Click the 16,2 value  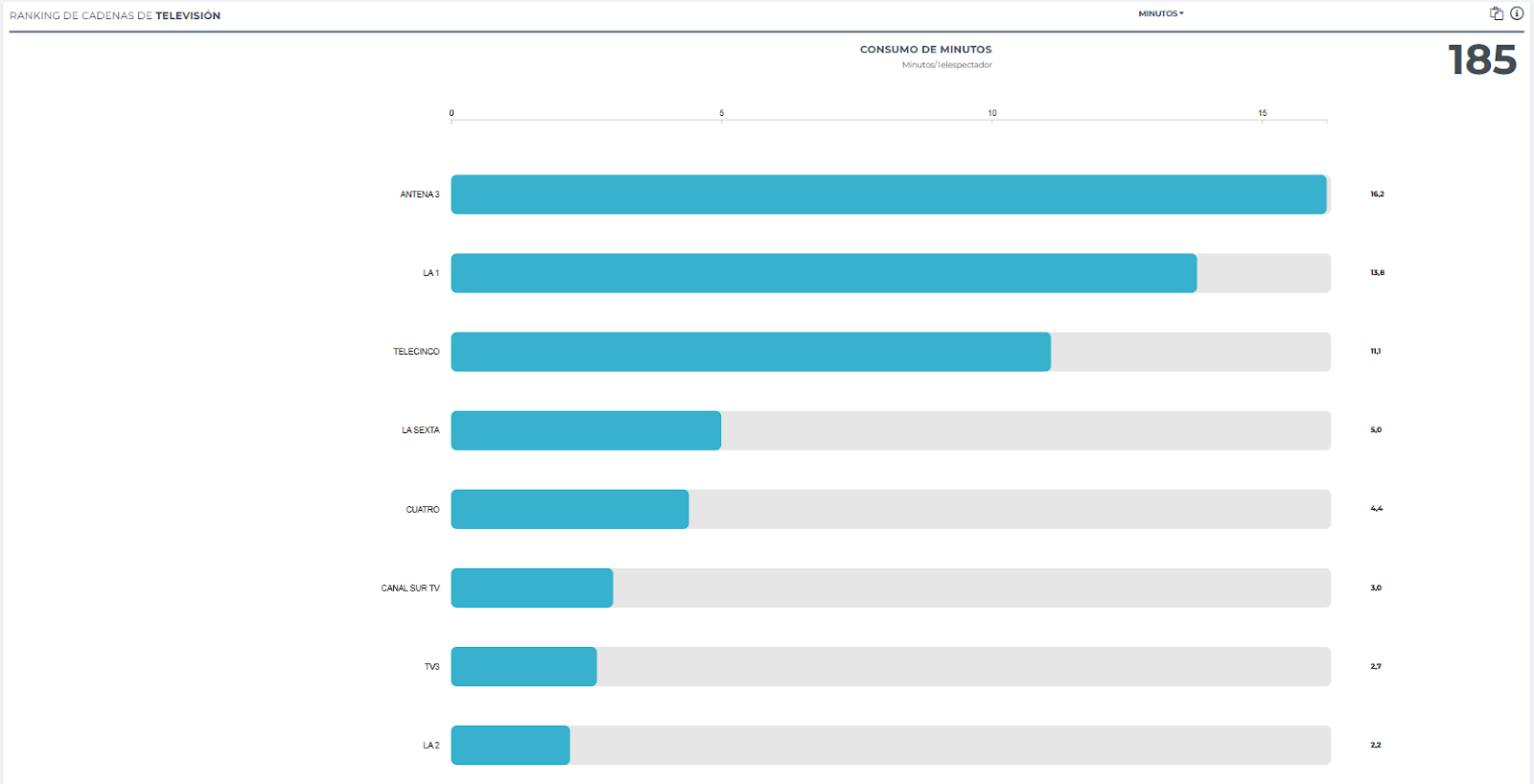(x=1377, y=195)
